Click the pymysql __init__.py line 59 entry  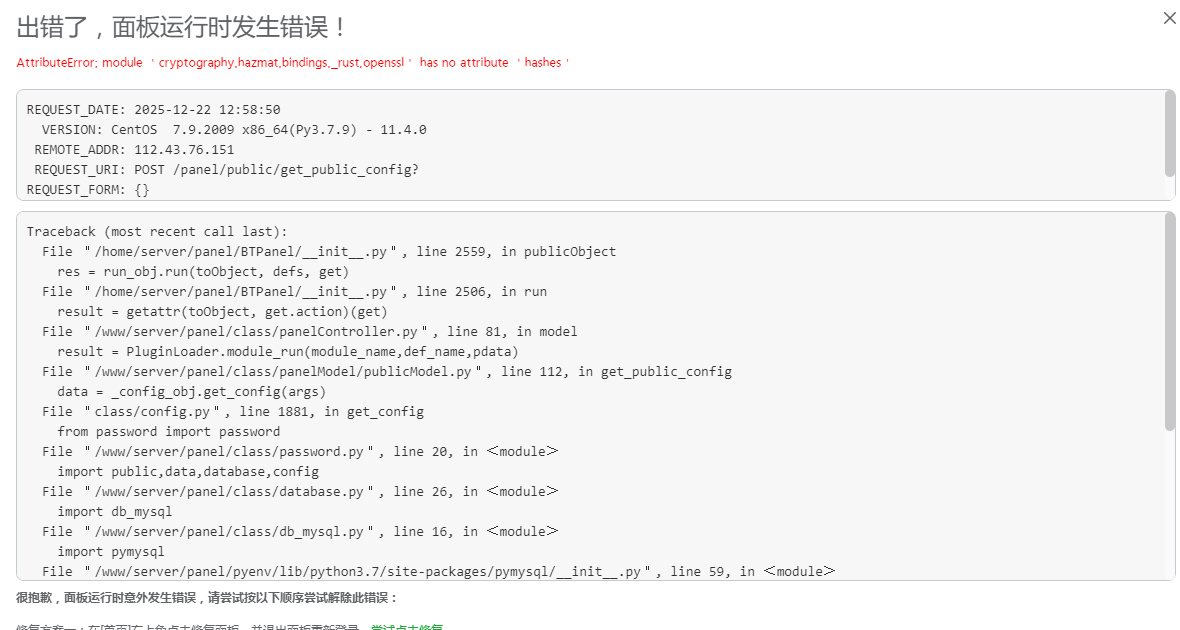(438, 571)
